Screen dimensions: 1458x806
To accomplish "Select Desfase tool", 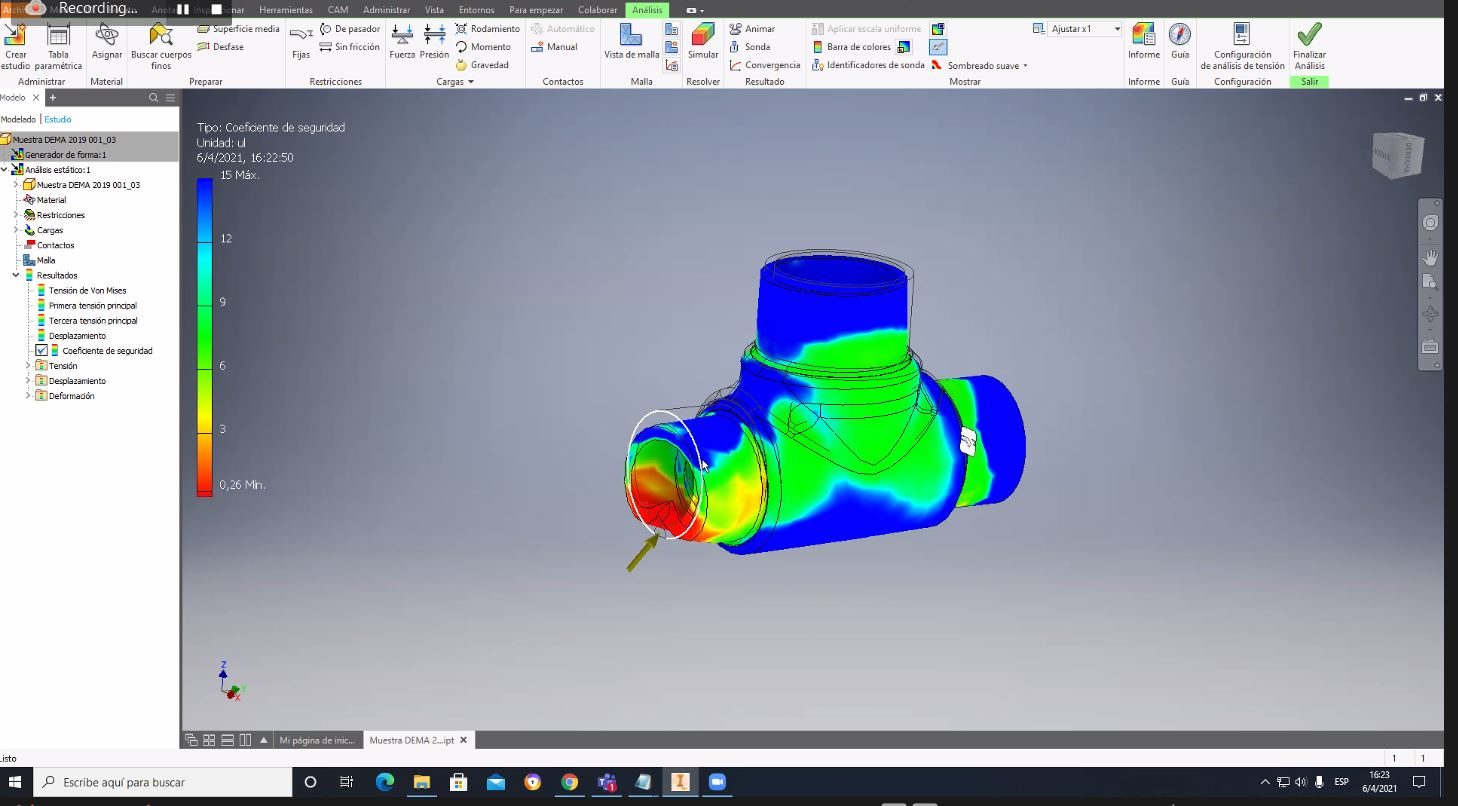I will [221, 47].
